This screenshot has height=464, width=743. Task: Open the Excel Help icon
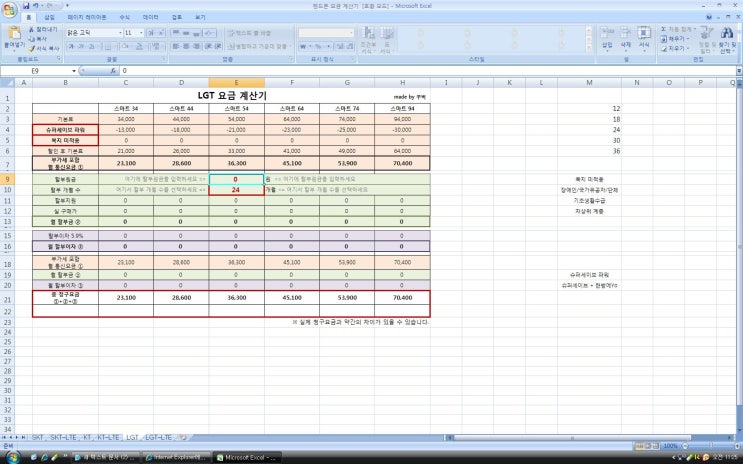coord(709,17)
